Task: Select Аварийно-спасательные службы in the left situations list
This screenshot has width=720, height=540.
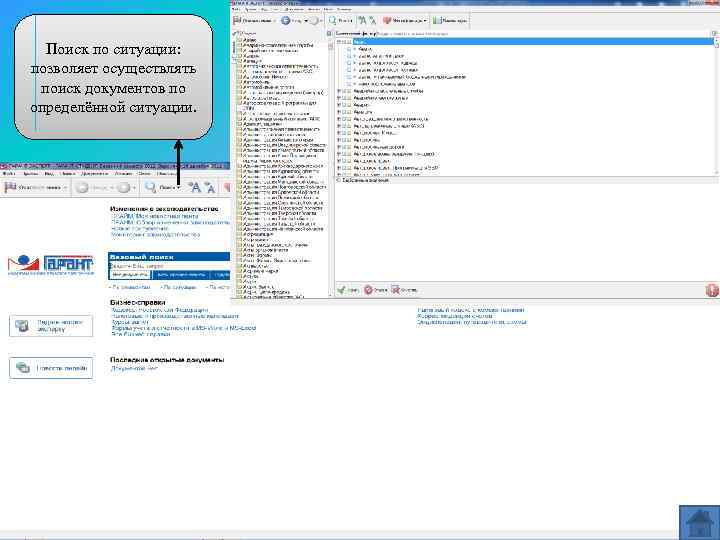Action: coord(278,45)
